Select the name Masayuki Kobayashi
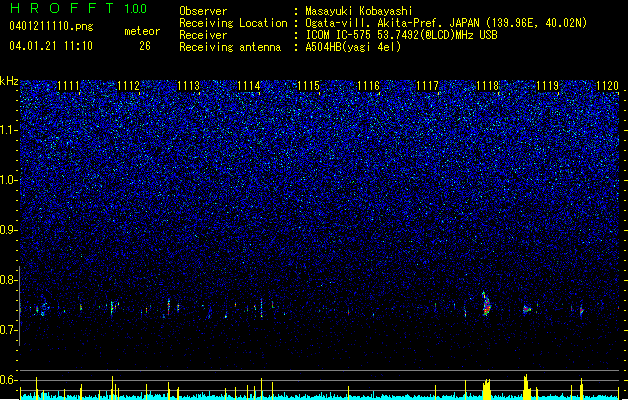This screenshot has height=400, width=629. (359, 11)
